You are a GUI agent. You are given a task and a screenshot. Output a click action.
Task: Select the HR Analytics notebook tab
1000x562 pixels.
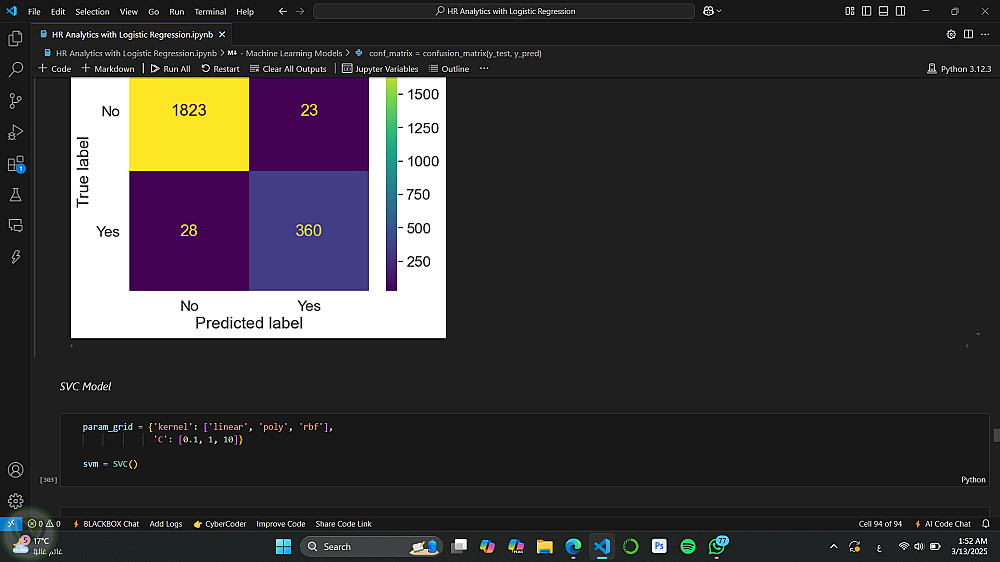[x=132, y=34]
